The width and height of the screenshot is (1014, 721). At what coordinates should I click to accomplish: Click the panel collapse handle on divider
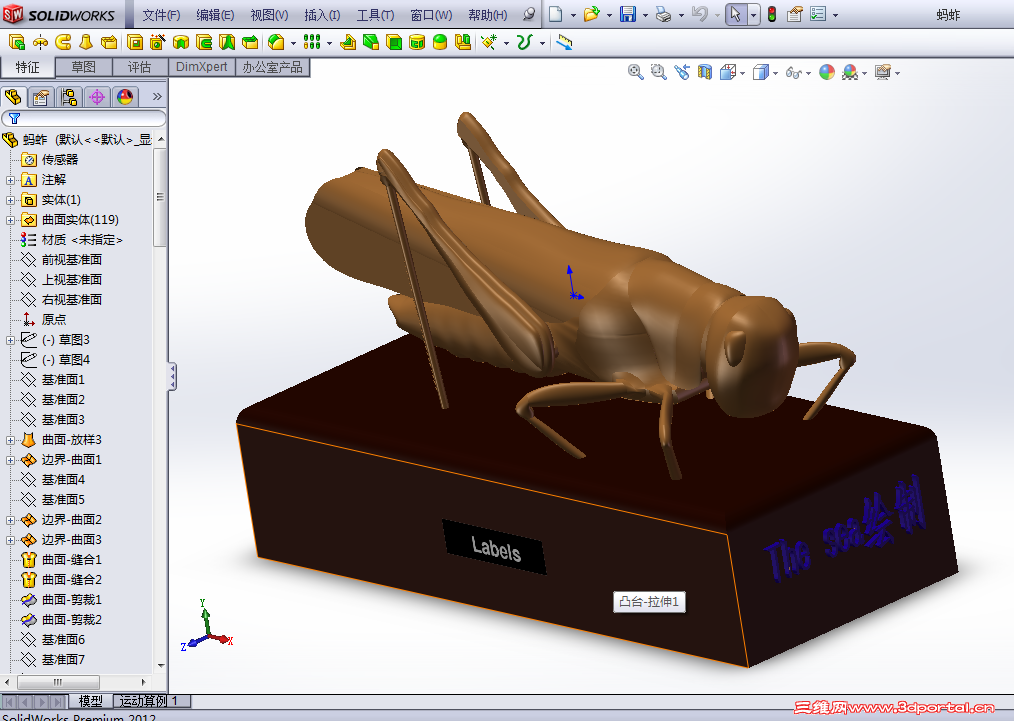point(172,376)
